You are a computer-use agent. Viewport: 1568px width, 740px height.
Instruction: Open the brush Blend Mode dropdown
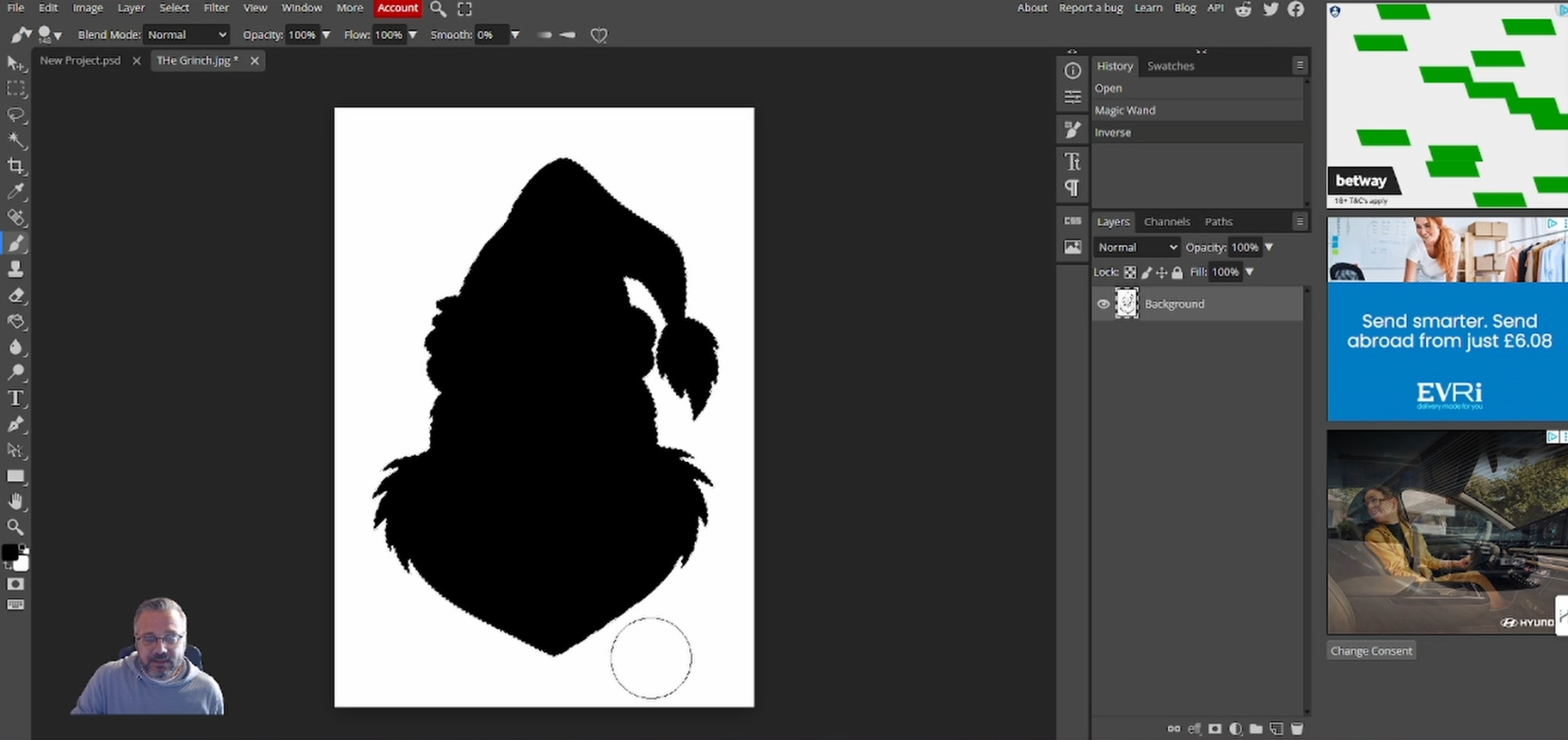[x=186, y=35]
